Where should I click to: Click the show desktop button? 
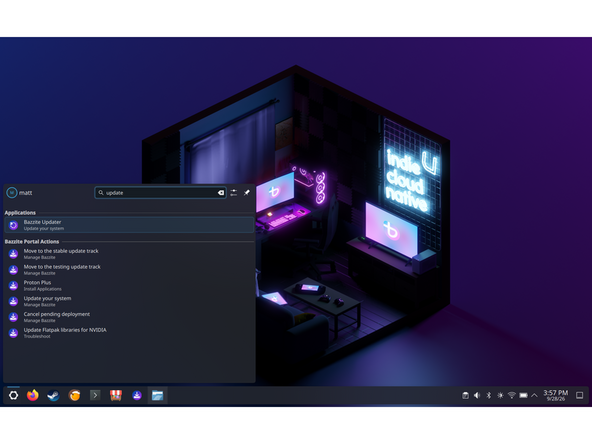580,395
